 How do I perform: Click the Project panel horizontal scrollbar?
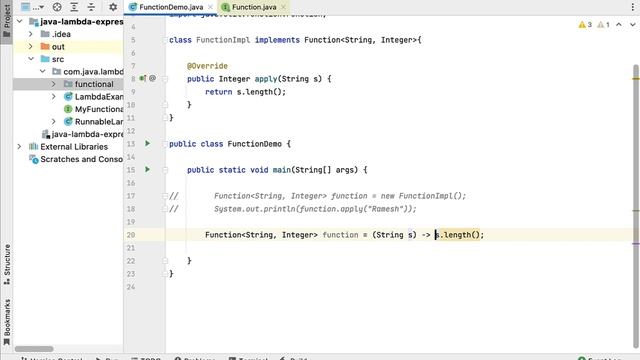click(x=34, y=349)
